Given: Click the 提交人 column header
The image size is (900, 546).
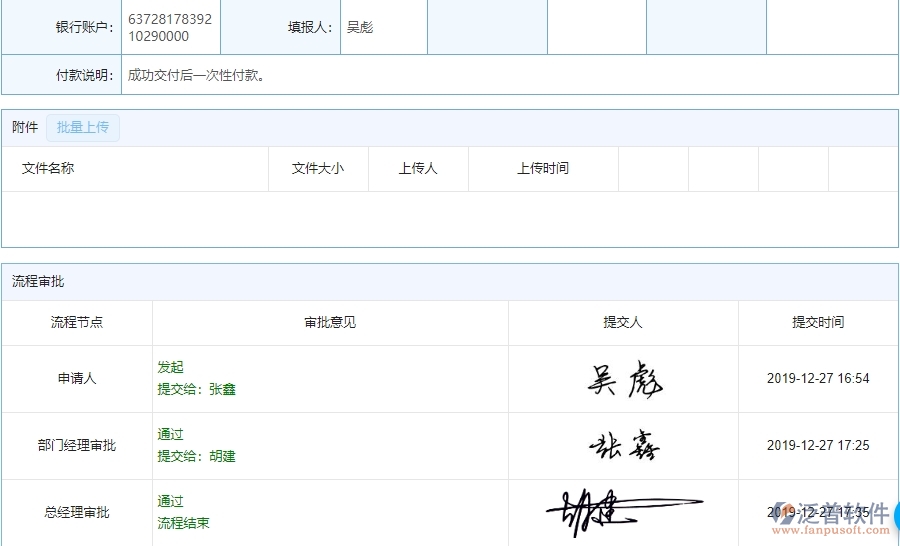Looking at the screenshot, I should click(x=623, y=322).
